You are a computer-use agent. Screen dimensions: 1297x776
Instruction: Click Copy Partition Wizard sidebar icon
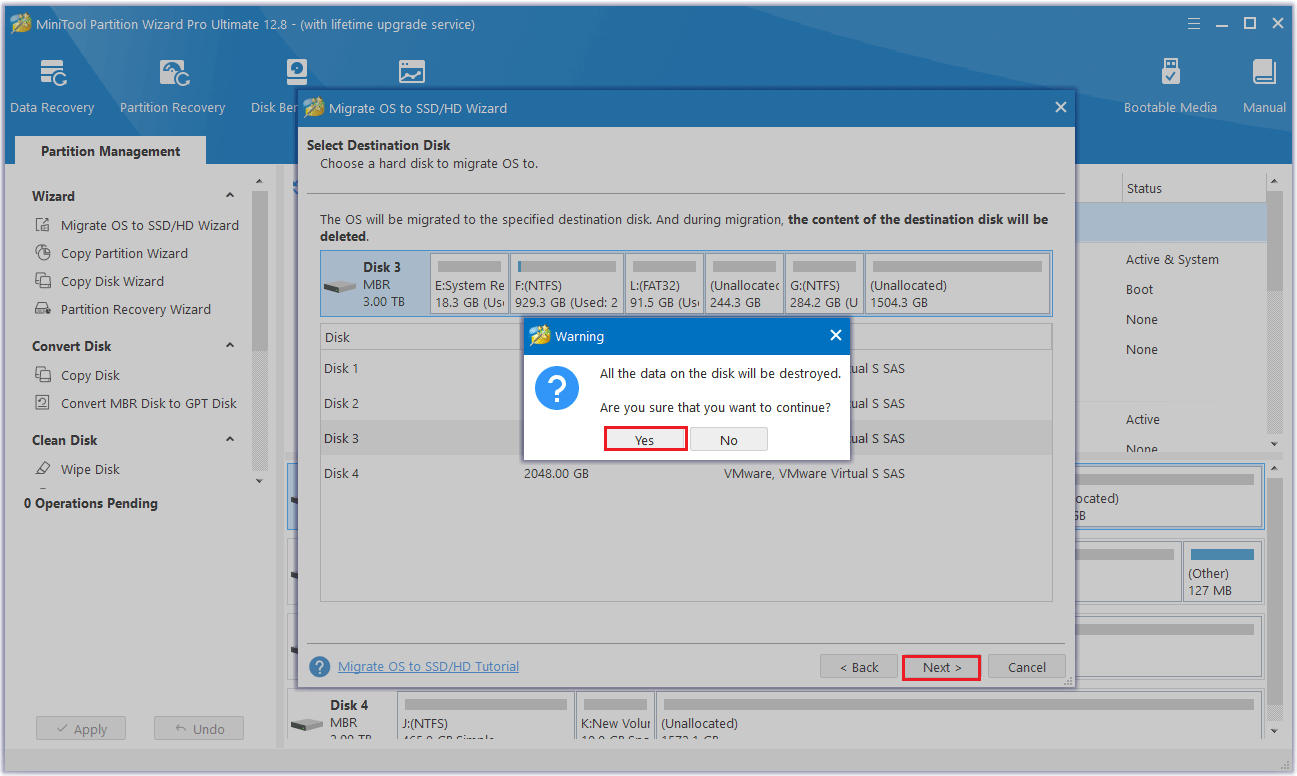[43, 253]
